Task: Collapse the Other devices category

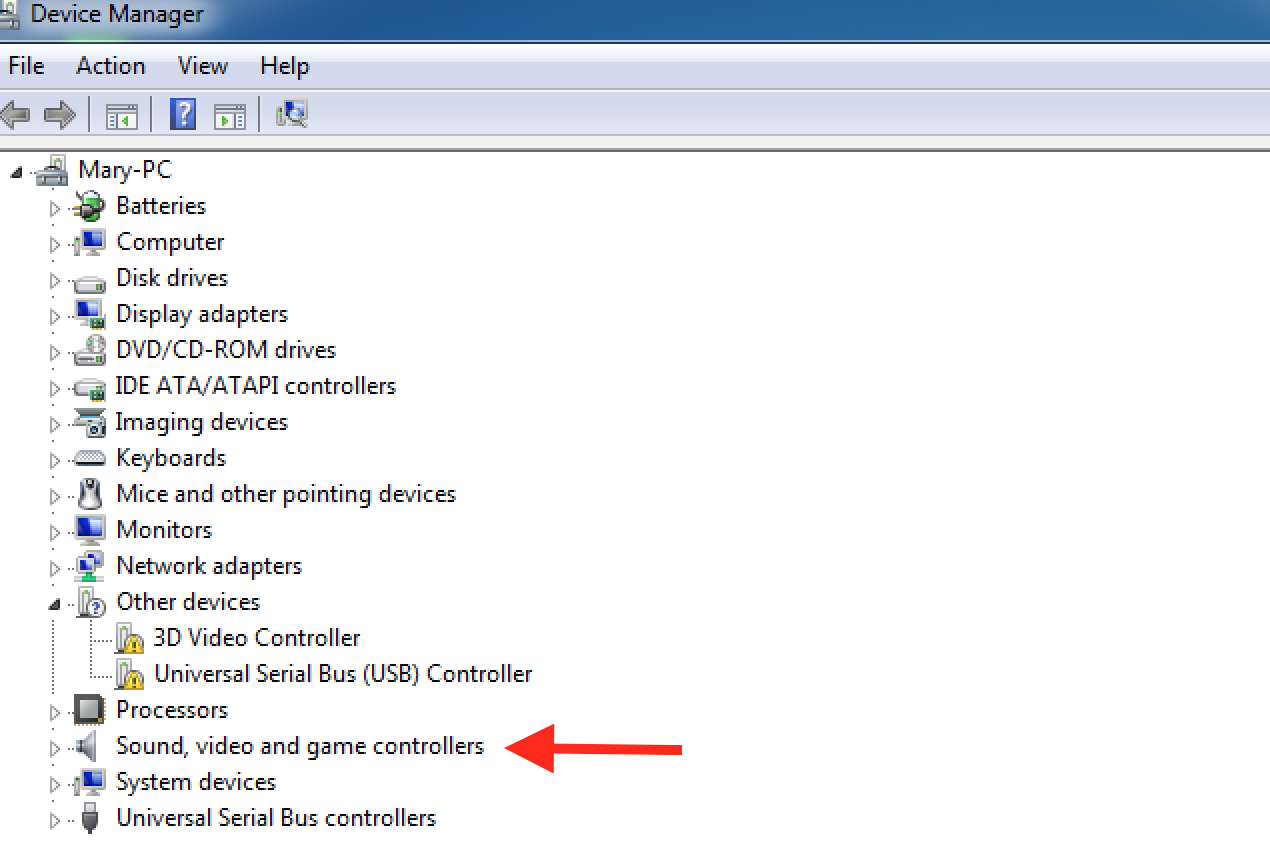Action: (55, 605)
